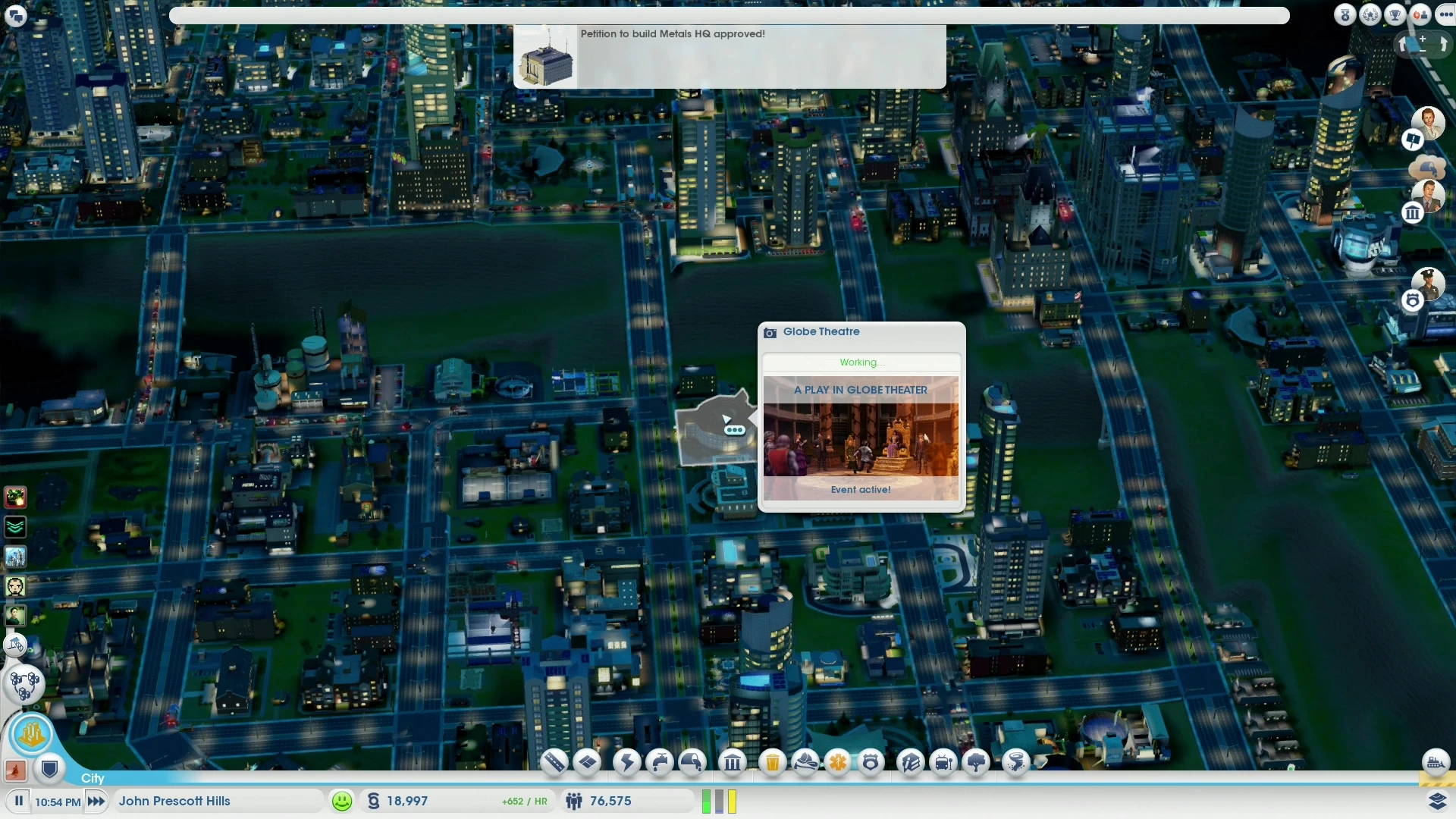Open the Globe Theater play event image
The image size is (1456, 819).
861,439
